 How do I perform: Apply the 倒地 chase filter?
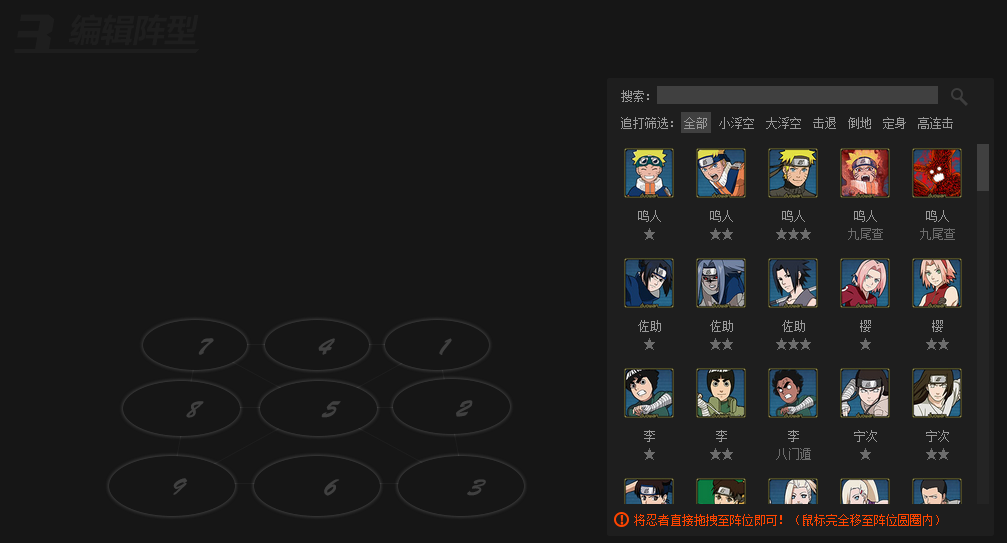coord(859,123)
